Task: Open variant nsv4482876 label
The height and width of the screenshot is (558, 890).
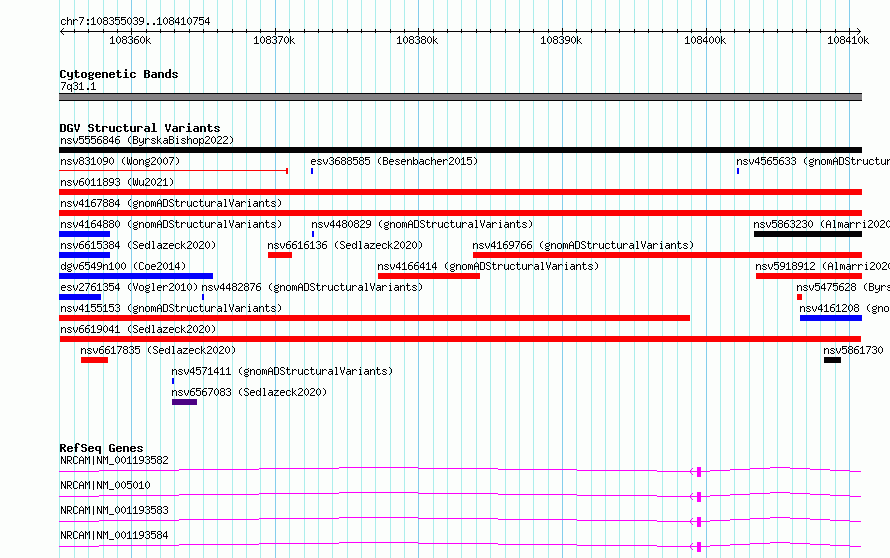Action: [x=312, y=287]
